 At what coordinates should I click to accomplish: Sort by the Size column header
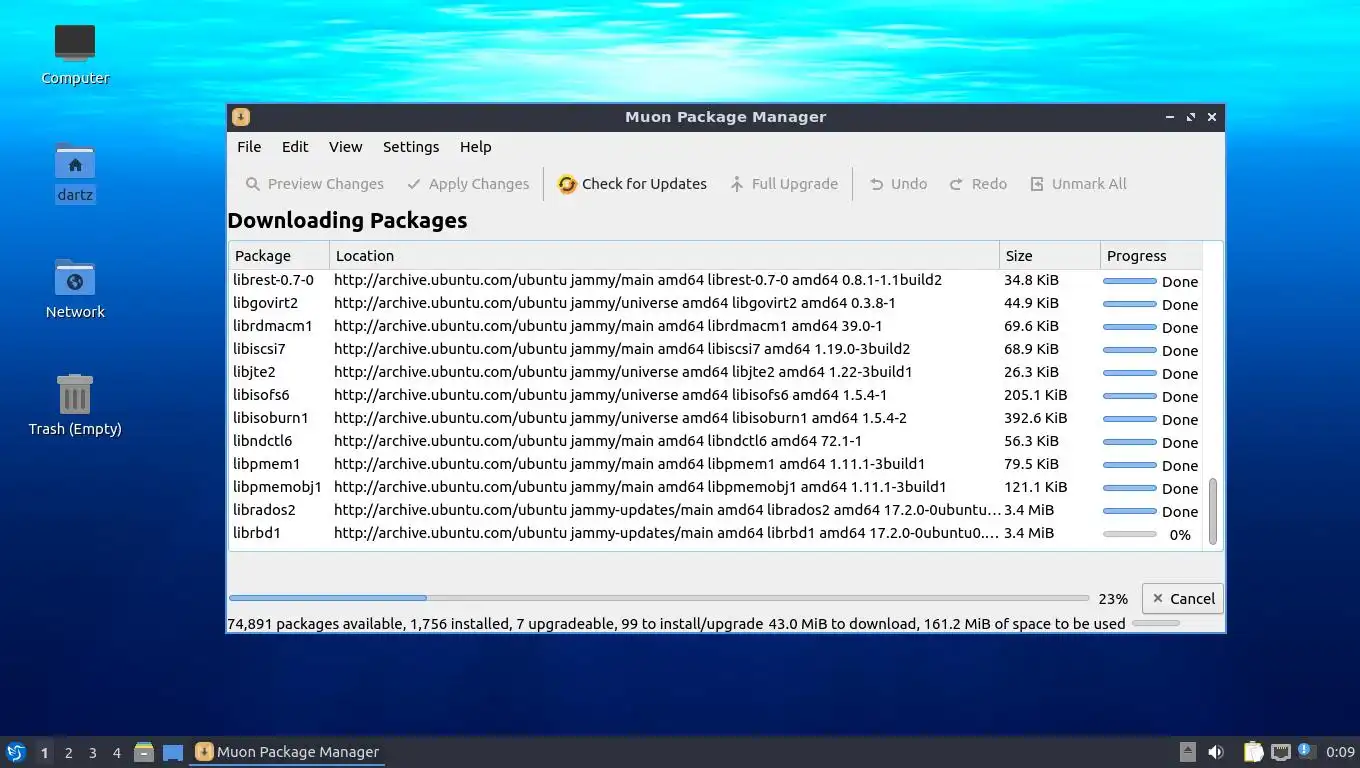point(1049,256)
